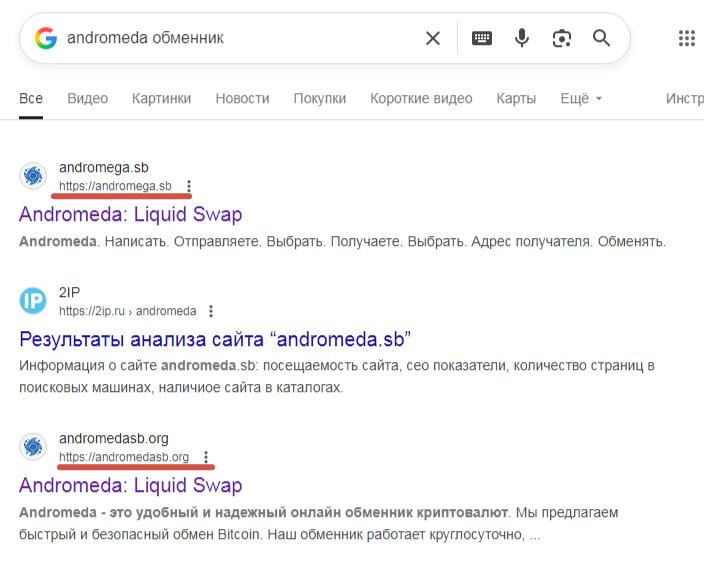The width and height of the screenshot is (704, 568).
Task: Click the magnifying glass search button
Action: 601,38
